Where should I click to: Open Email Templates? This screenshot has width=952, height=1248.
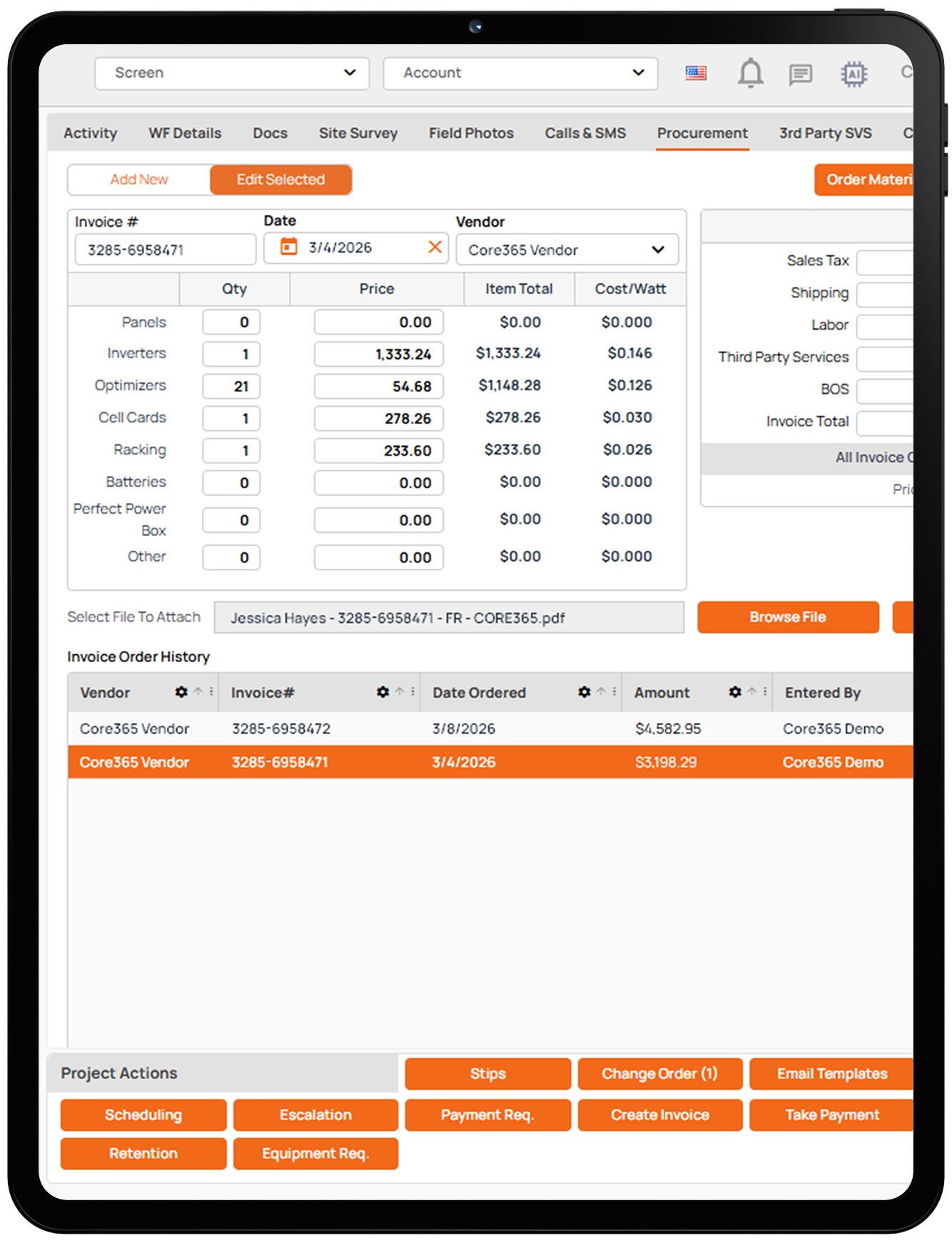tap(831, 1073)
